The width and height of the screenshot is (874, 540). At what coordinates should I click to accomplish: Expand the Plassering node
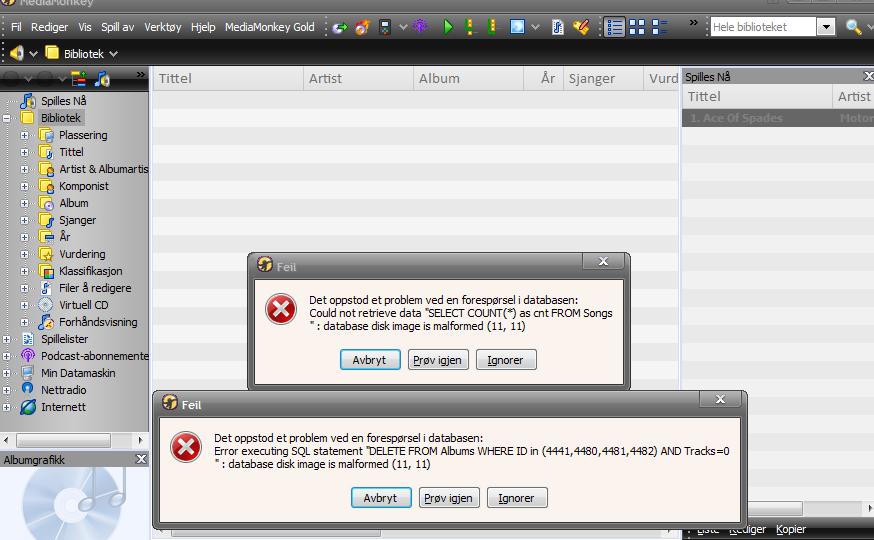[25, 135]
